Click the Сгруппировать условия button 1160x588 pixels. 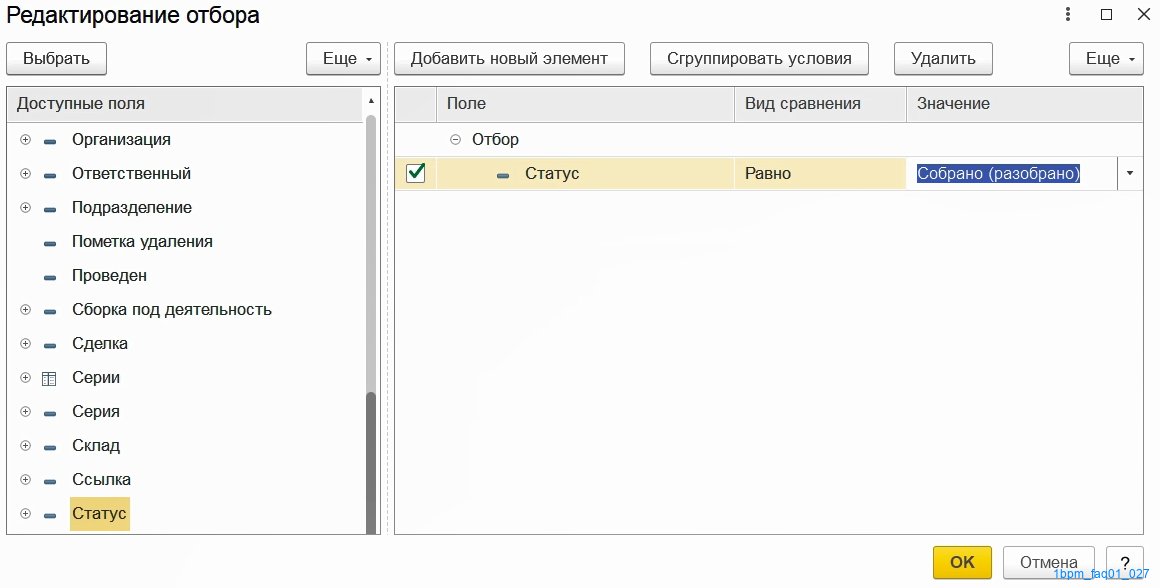point(759,58)
